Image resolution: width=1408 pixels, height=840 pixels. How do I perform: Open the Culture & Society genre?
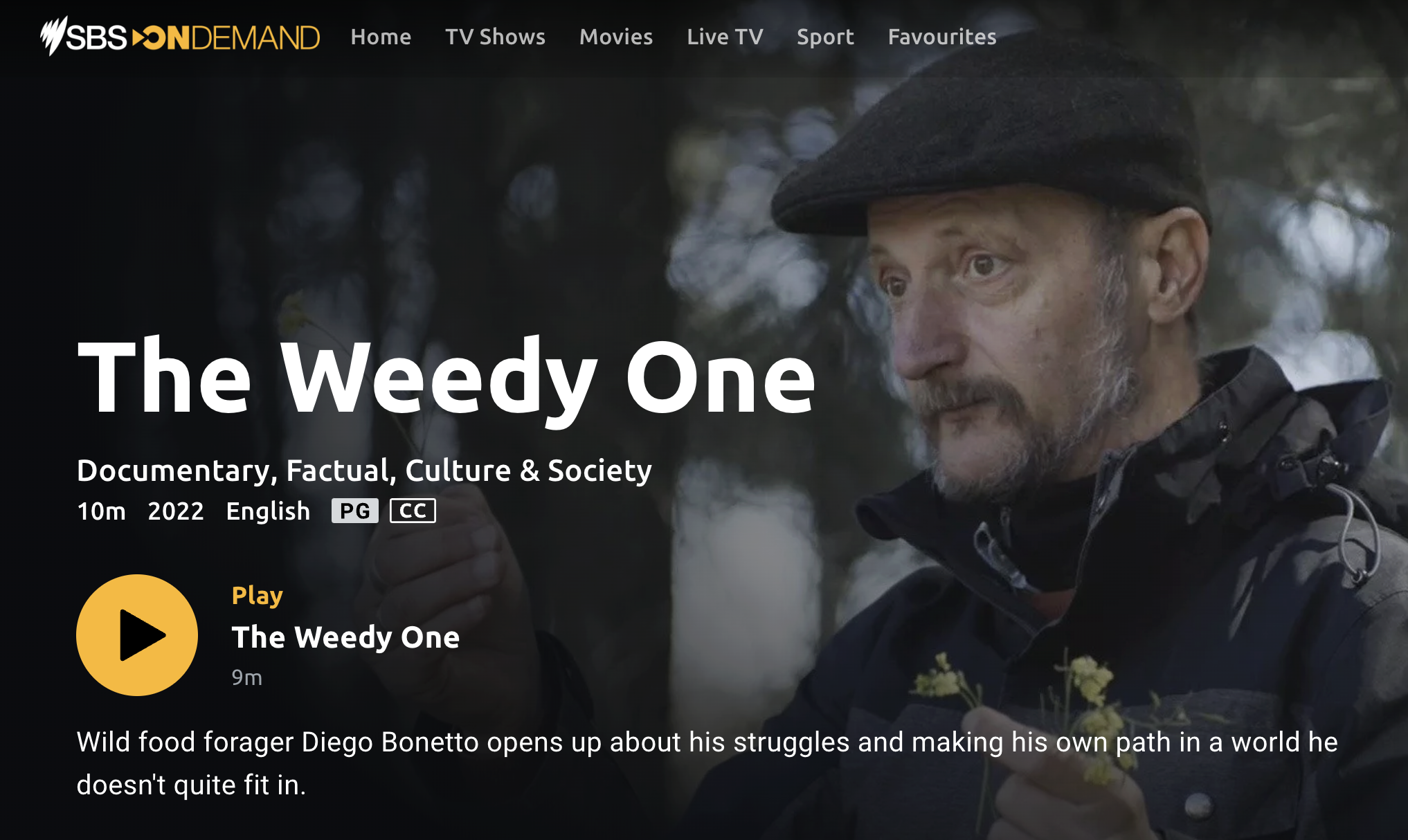[528, 471]
